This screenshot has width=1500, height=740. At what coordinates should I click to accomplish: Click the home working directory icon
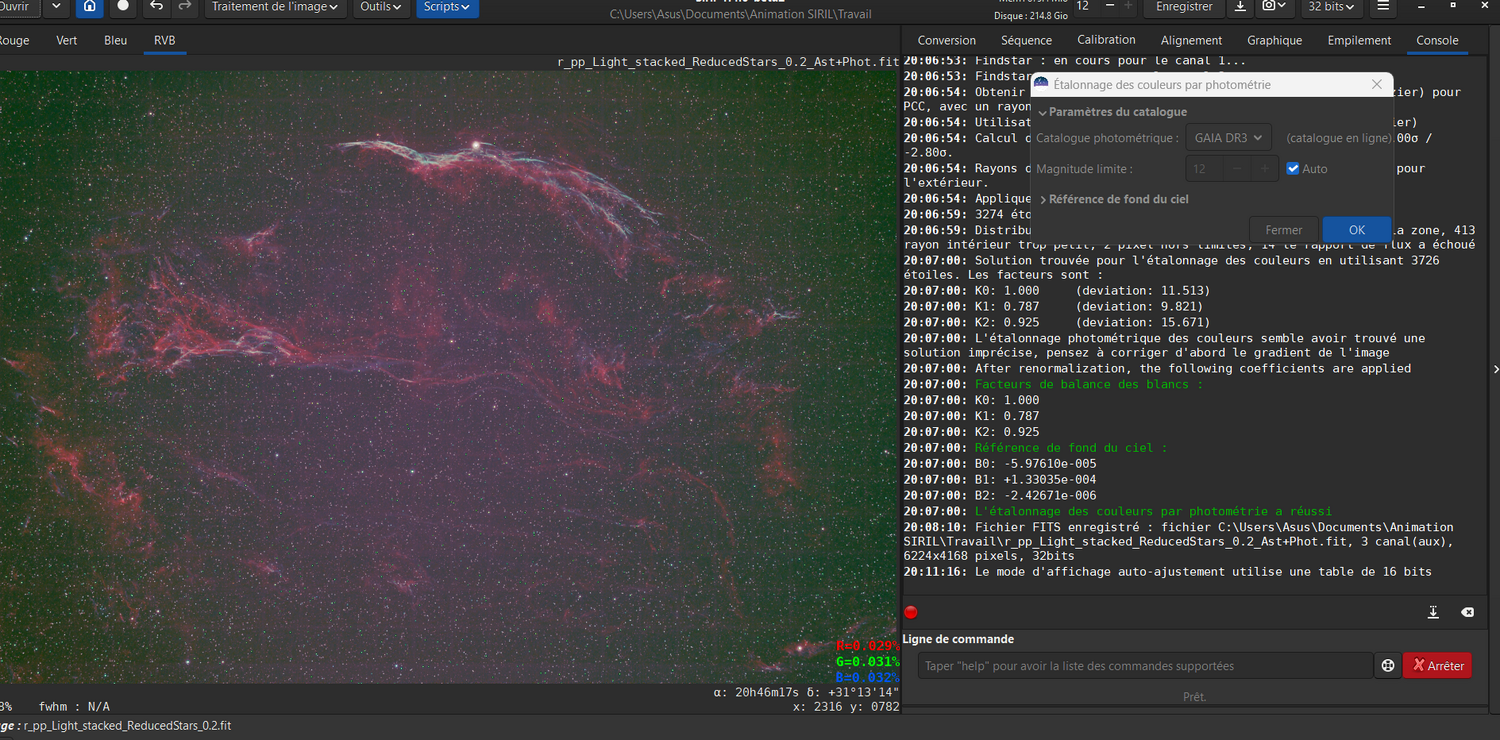click(x=90, y=7)
